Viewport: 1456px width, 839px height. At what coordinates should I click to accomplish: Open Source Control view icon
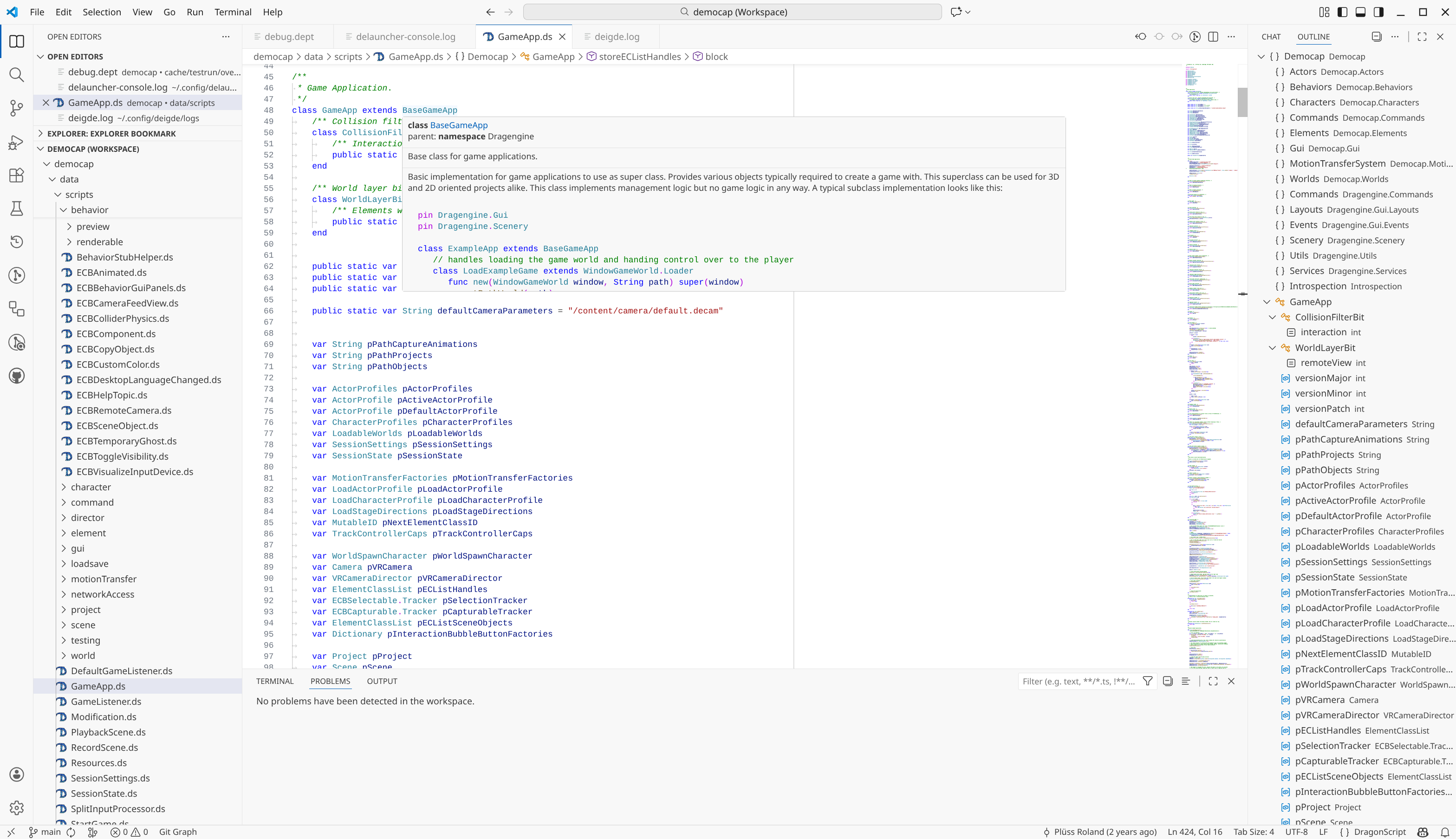click(17, 108)
